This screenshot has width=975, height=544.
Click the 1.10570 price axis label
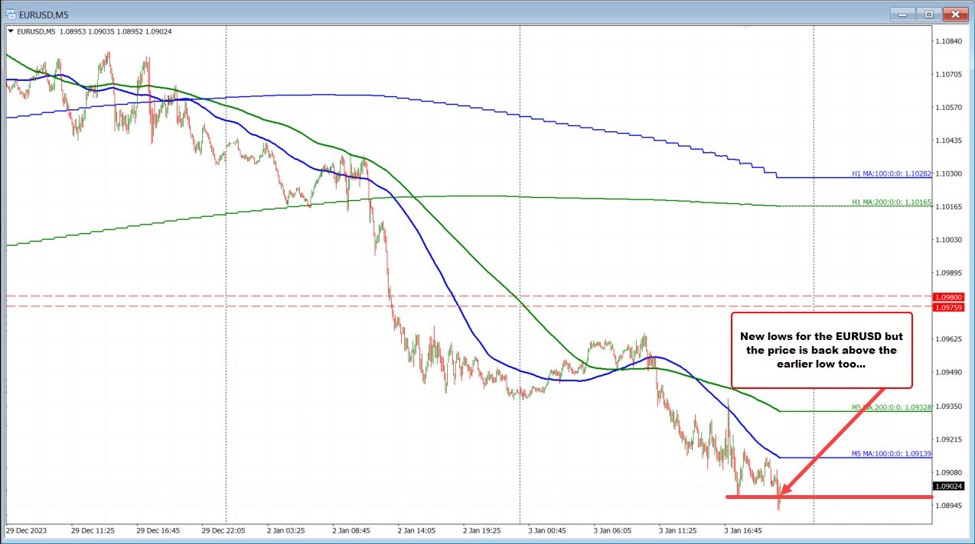click(x=949, y=108)
